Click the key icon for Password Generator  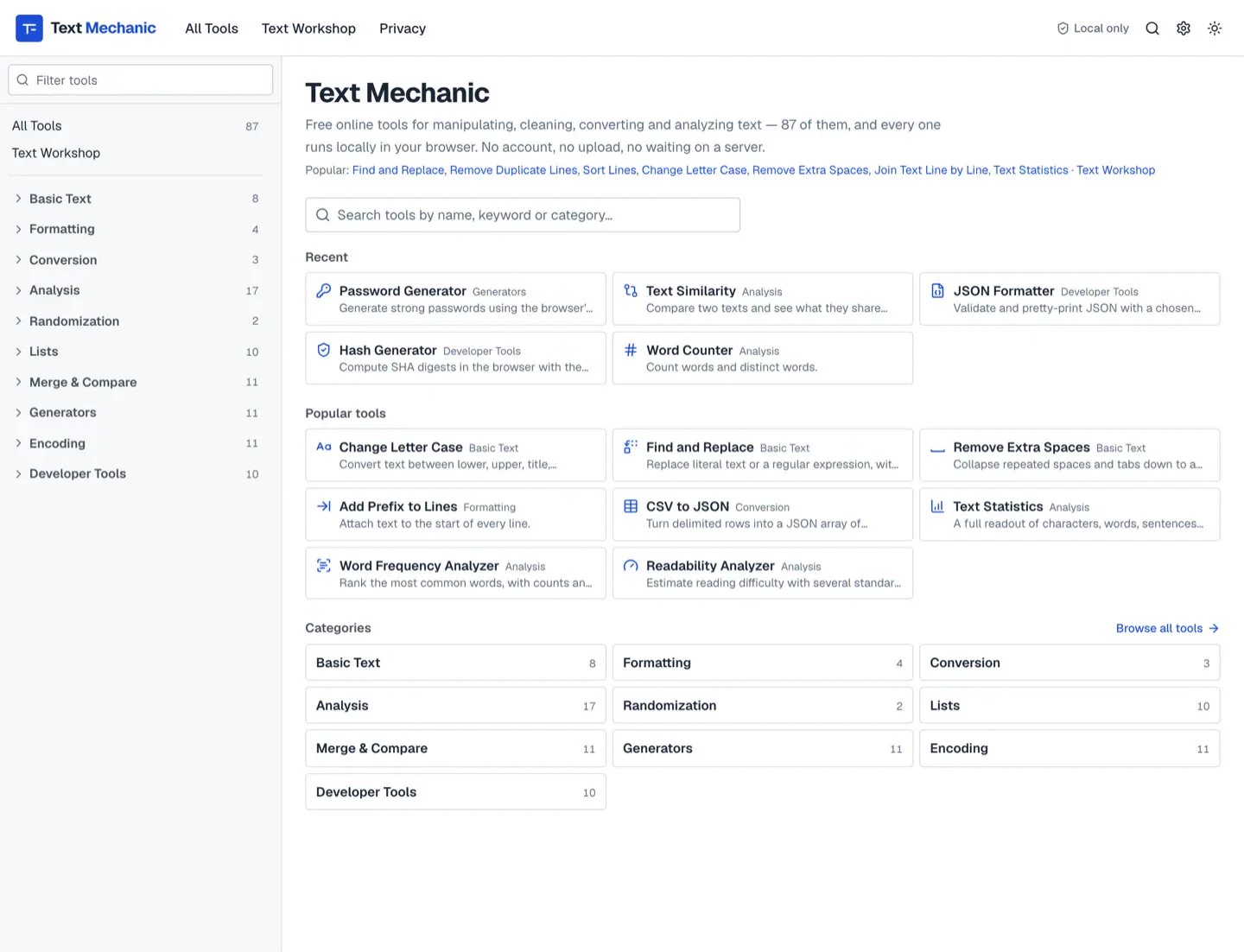(324, 291)
